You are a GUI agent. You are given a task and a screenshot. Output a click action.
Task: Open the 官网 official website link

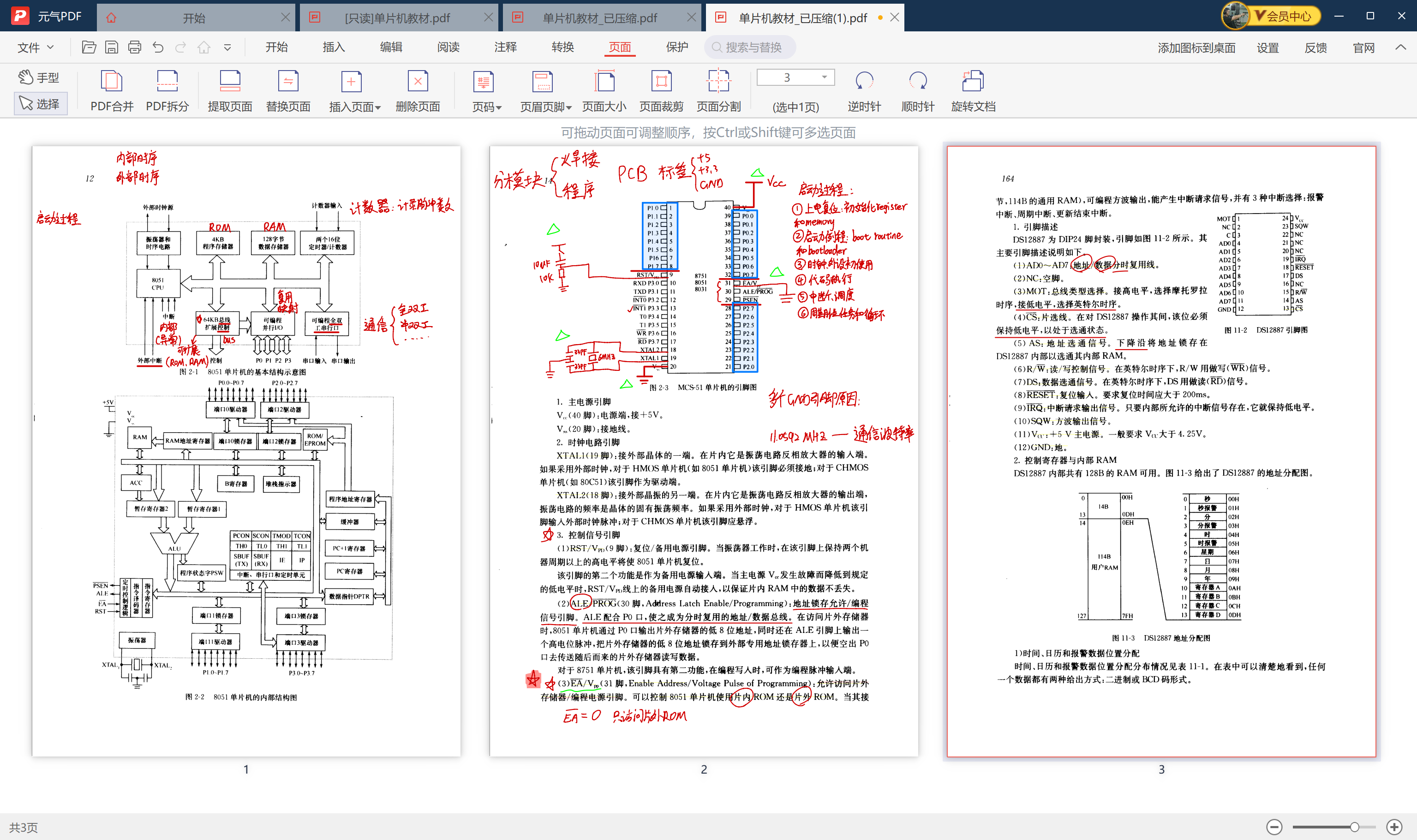pos(1364,48)
